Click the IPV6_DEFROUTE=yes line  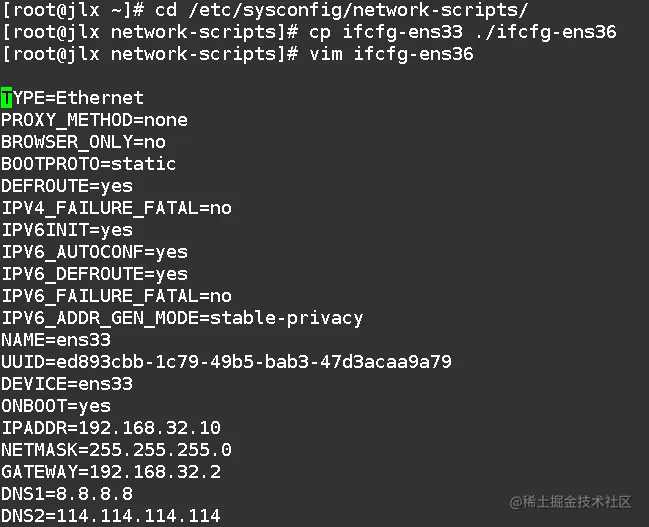pos(94,274)
